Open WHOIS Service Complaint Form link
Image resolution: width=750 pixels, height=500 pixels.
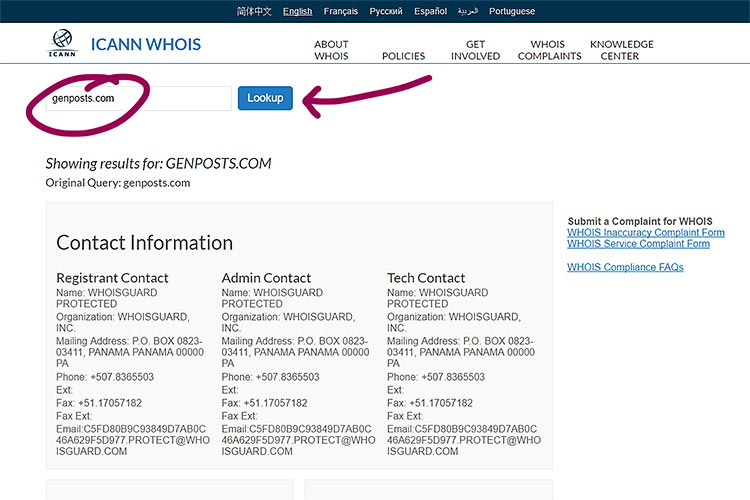pyautogui.click(x=639, y=244)
